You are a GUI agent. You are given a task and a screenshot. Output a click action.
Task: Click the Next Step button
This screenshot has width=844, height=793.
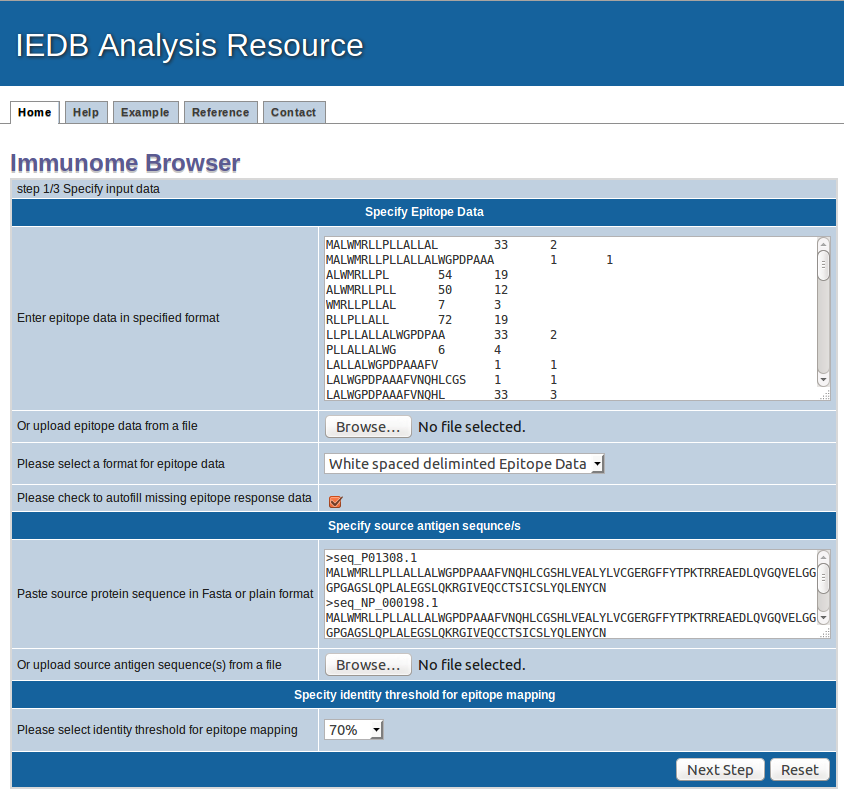click(720, 770)
